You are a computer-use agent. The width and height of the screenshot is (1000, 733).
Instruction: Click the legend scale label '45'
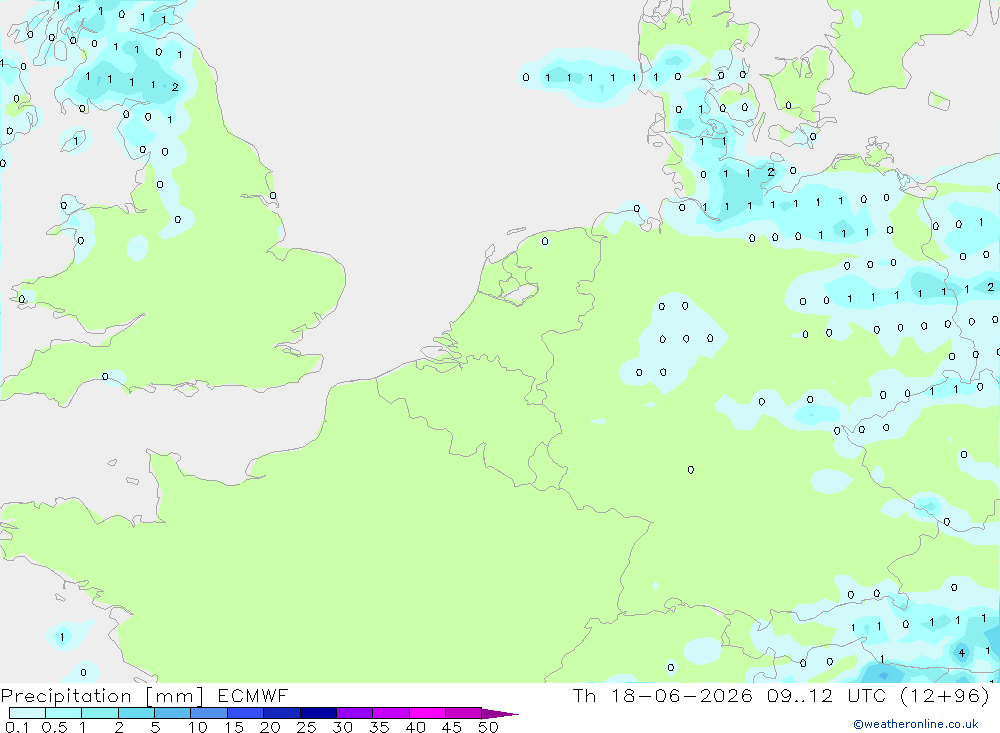[452, 727]
